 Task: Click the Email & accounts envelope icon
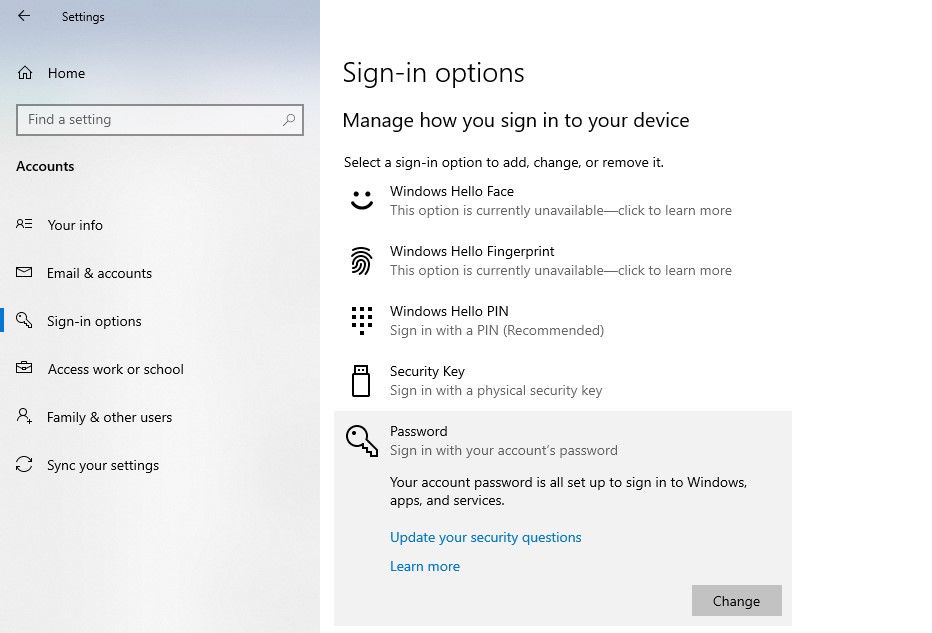25,273
